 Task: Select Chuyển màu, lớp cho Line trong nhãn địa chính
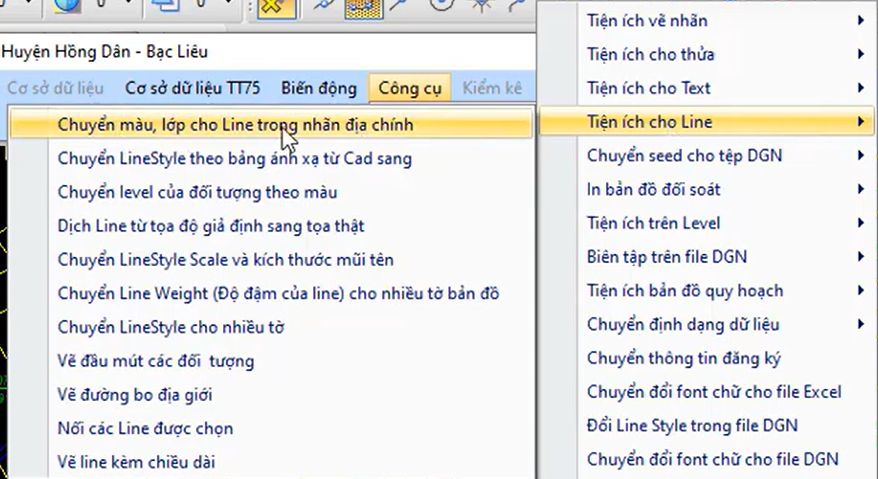[271, 124]
